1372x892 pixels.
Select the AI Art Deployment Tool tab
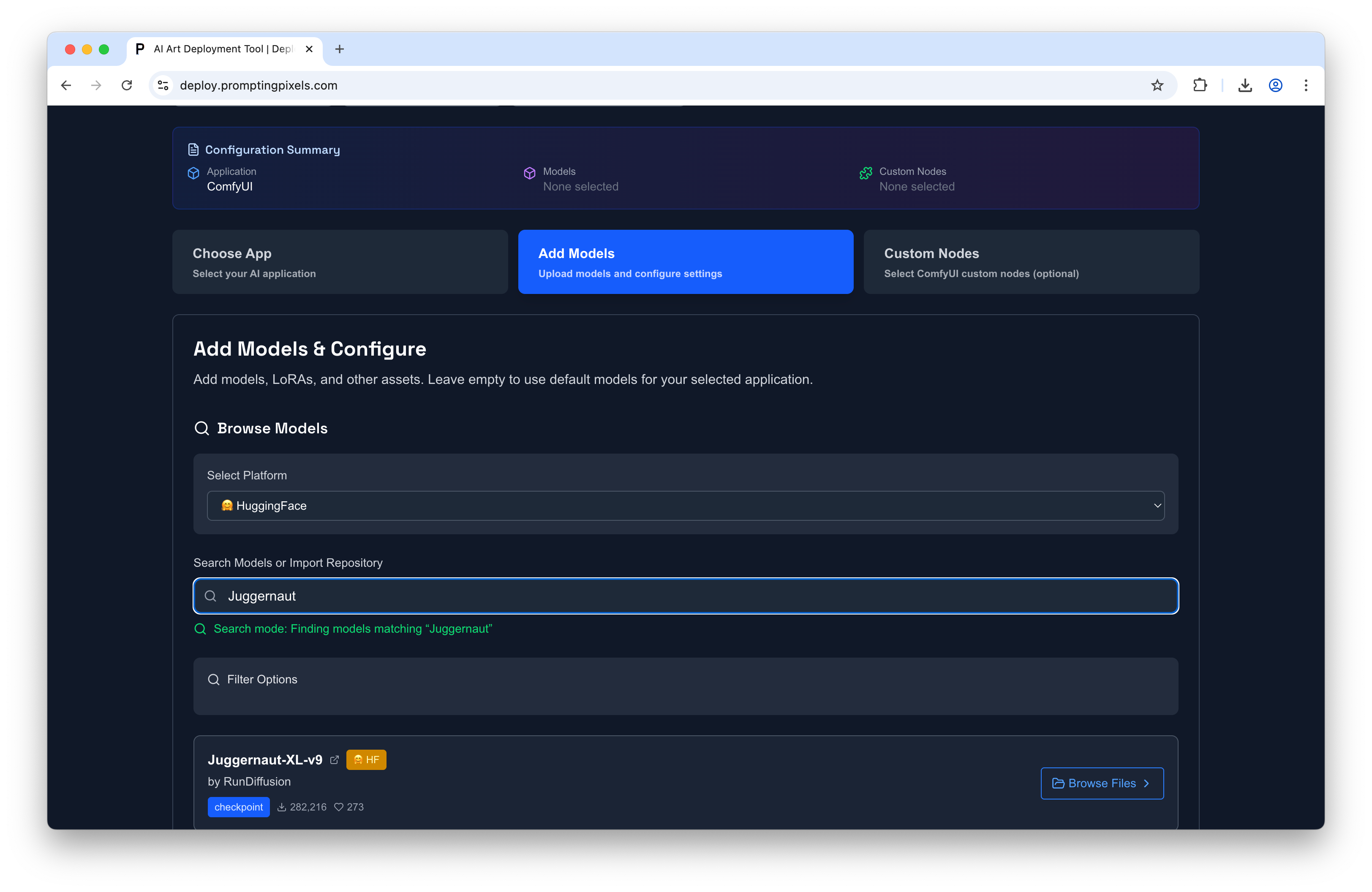(225, 49)
